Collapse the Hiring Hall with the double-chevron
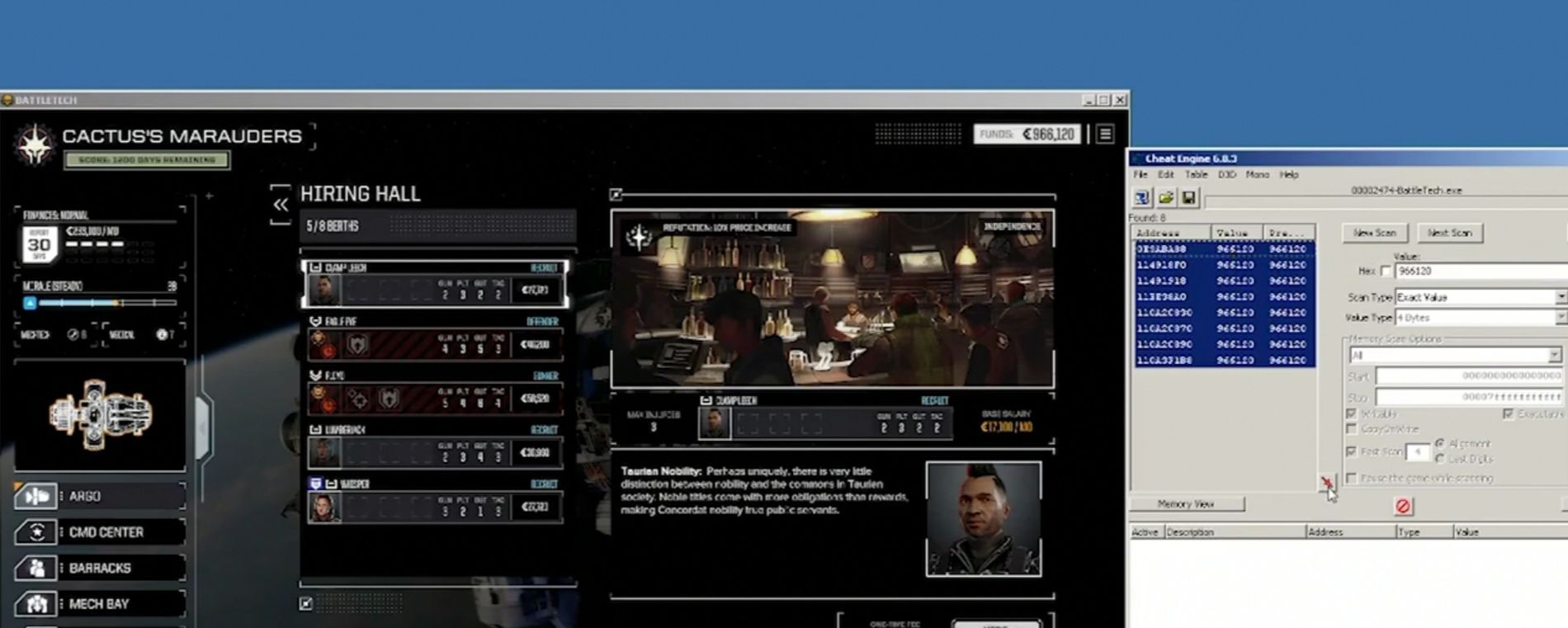This screenshot has width=1568, height=628. point(281,205)
